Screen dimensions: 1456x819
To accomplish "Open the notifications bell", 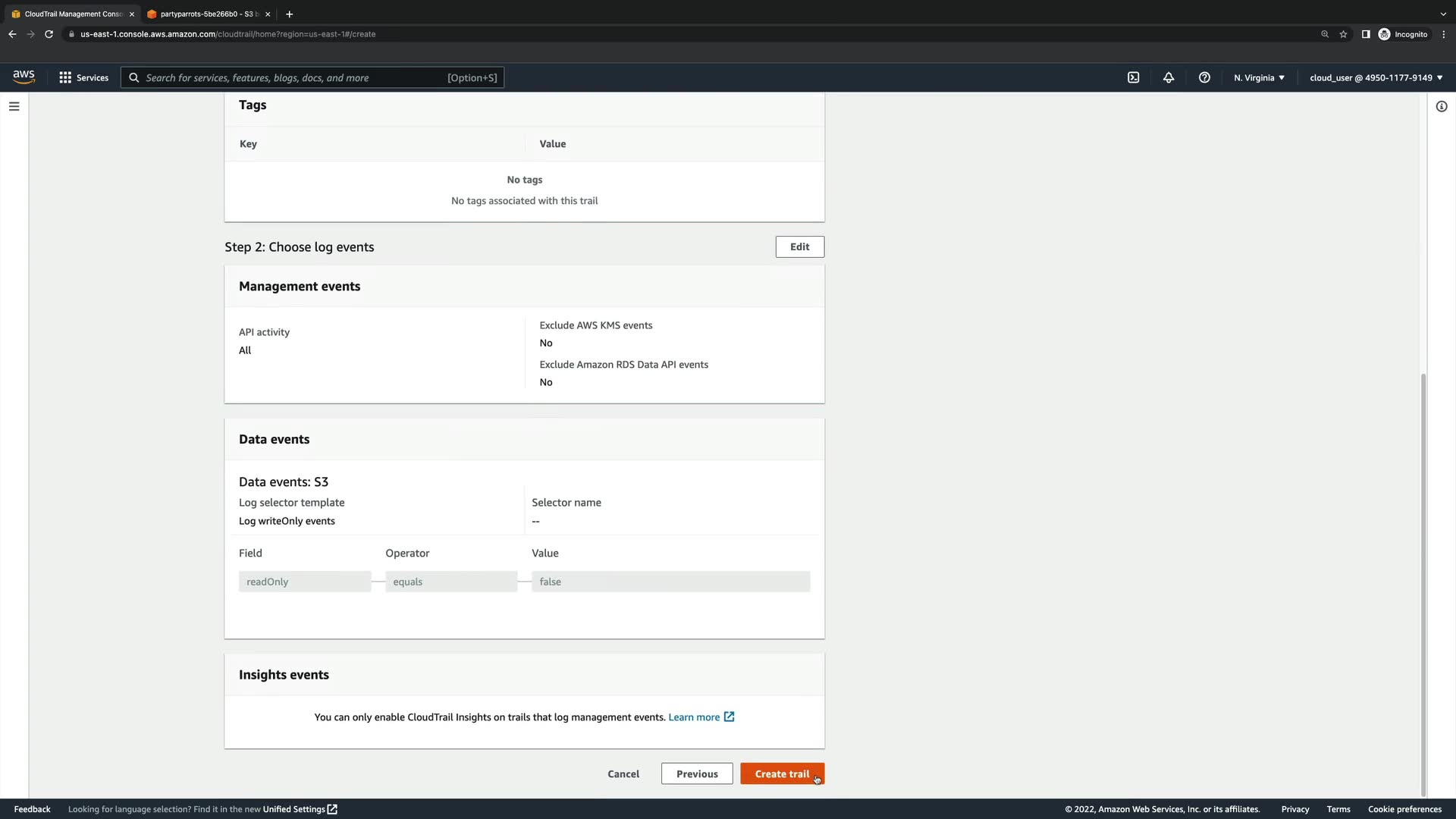I will pyautogui.click(x=1169, y=77).
